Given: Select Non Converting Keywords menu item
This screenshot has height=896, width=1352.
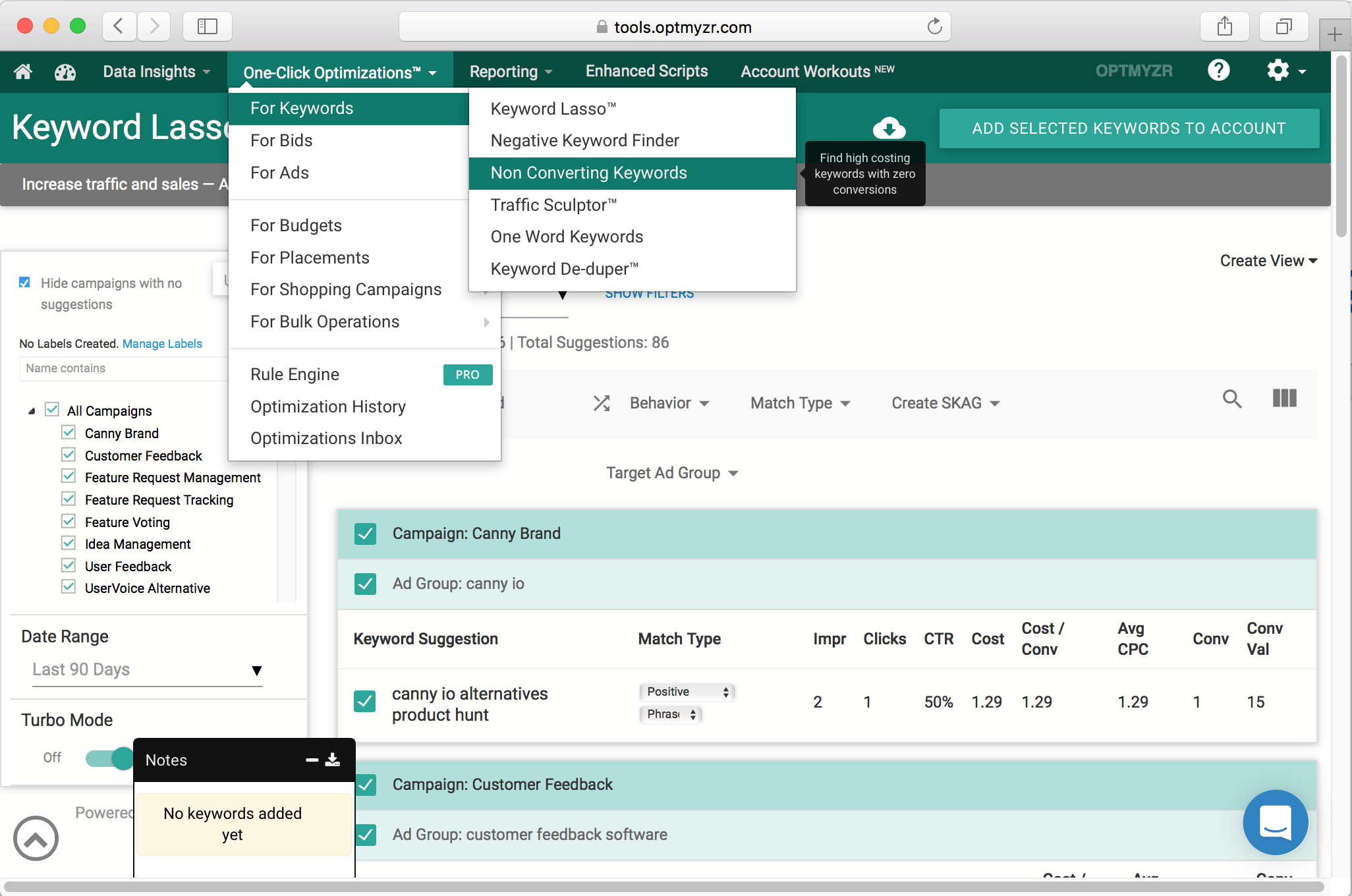Looking at the screenshot, I should [588, 173].
